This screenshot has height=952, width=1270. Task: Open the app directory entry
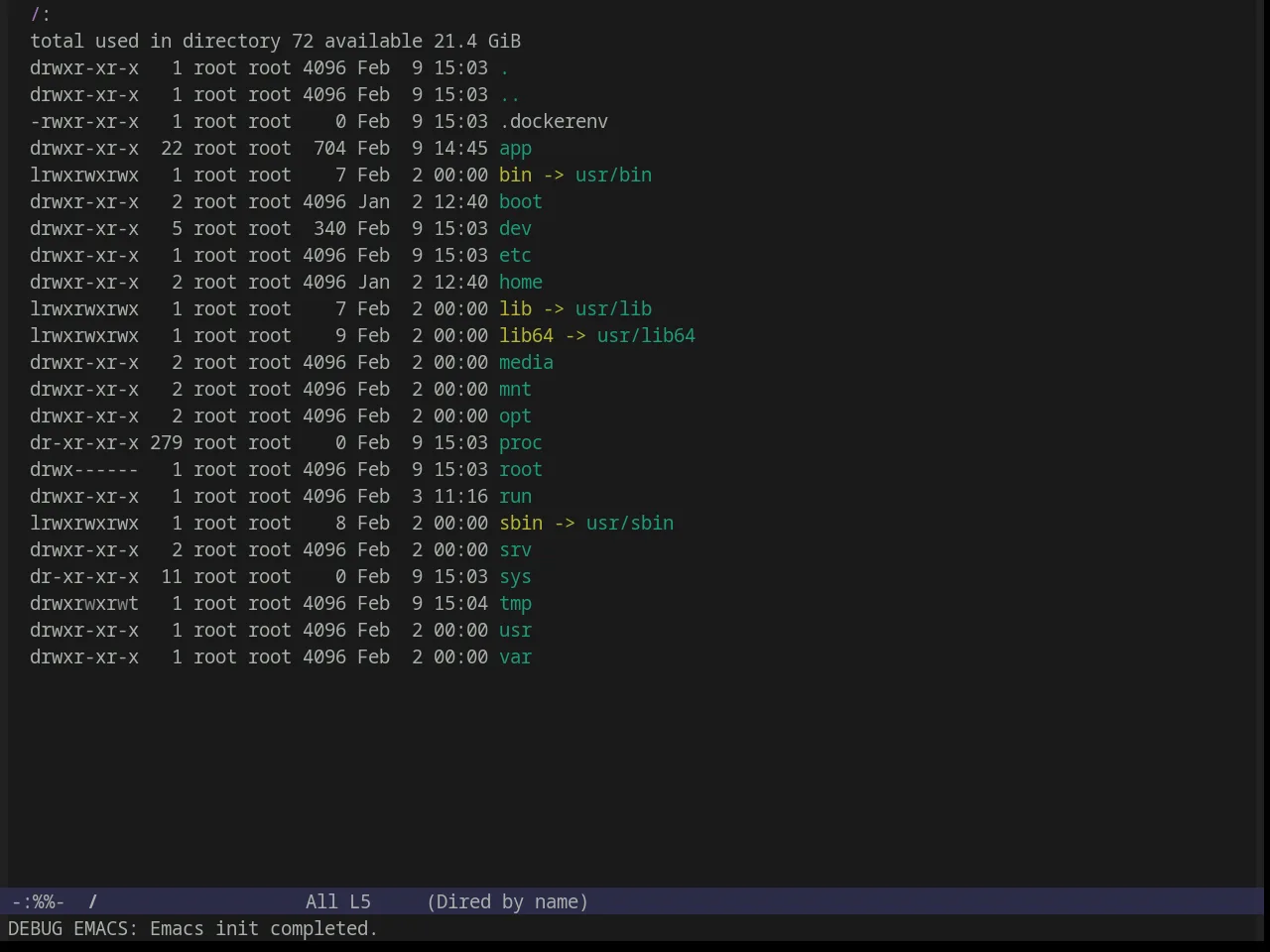(515, 148)
